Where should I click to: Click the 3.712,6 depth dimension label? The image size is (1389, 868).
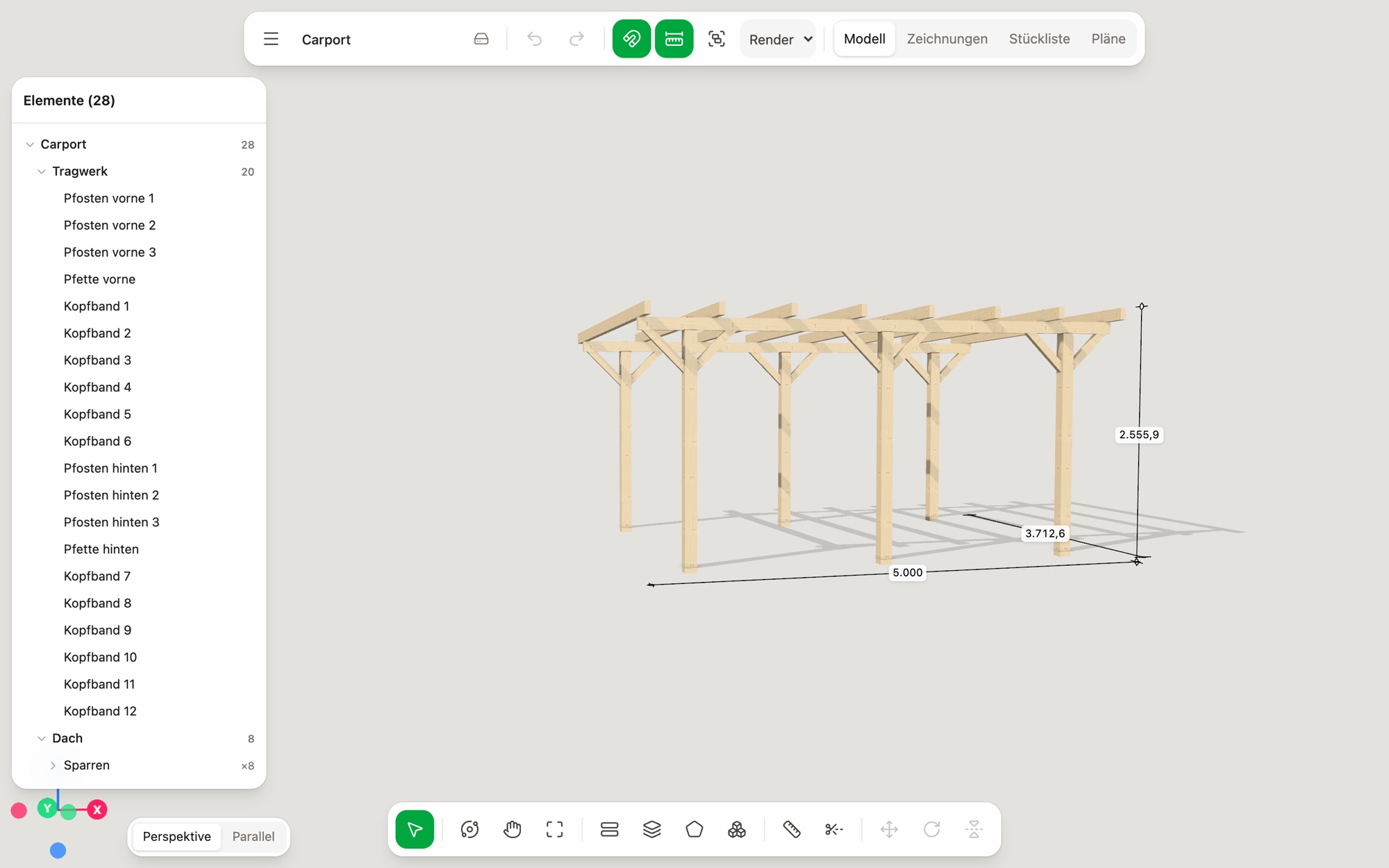click(x=1045, y=533)
